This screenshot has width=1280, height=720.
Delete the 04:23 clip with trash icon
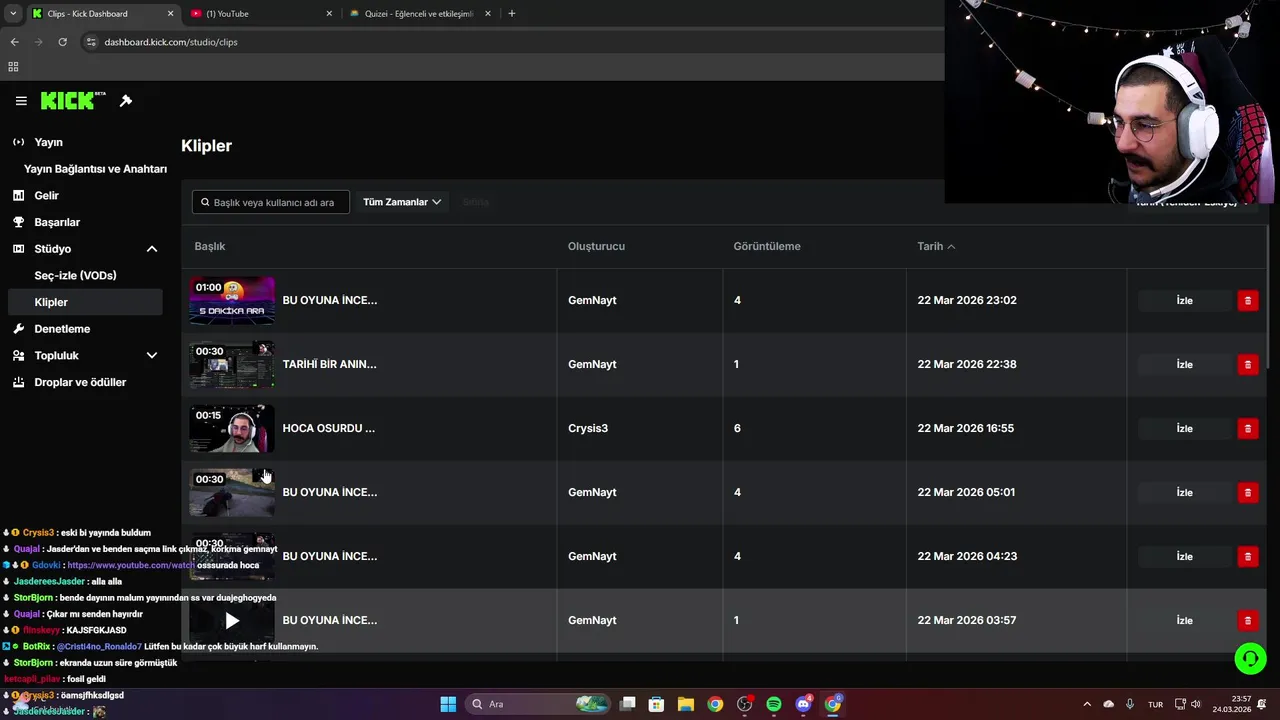(x=1247, y=556)
